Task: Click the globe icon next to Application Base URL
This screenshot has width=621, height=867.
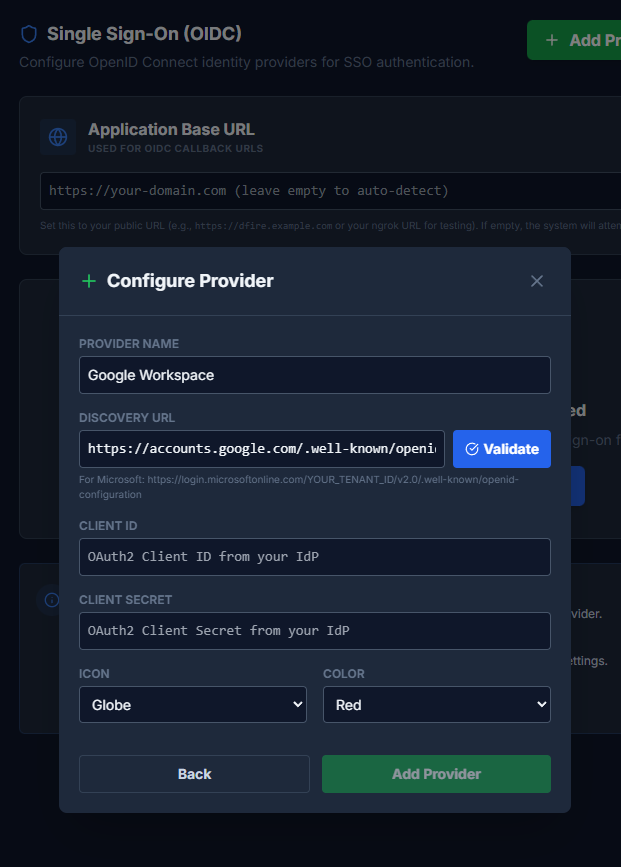Action: [57, 136]
